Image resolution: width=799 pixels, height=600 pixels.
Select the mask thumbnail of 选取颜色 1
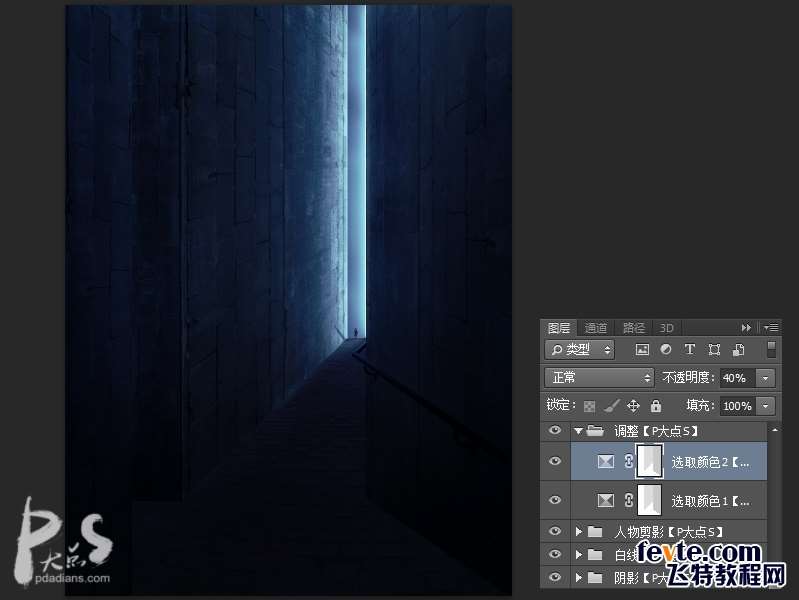(650, 501)
